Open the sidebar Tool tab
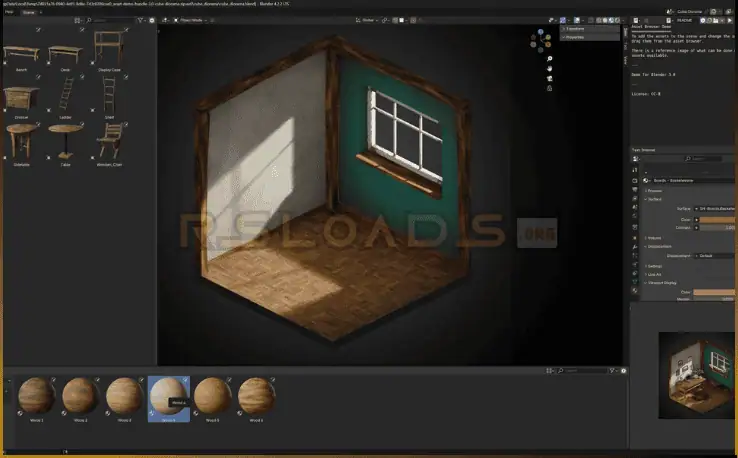 (x=626, y=47)
